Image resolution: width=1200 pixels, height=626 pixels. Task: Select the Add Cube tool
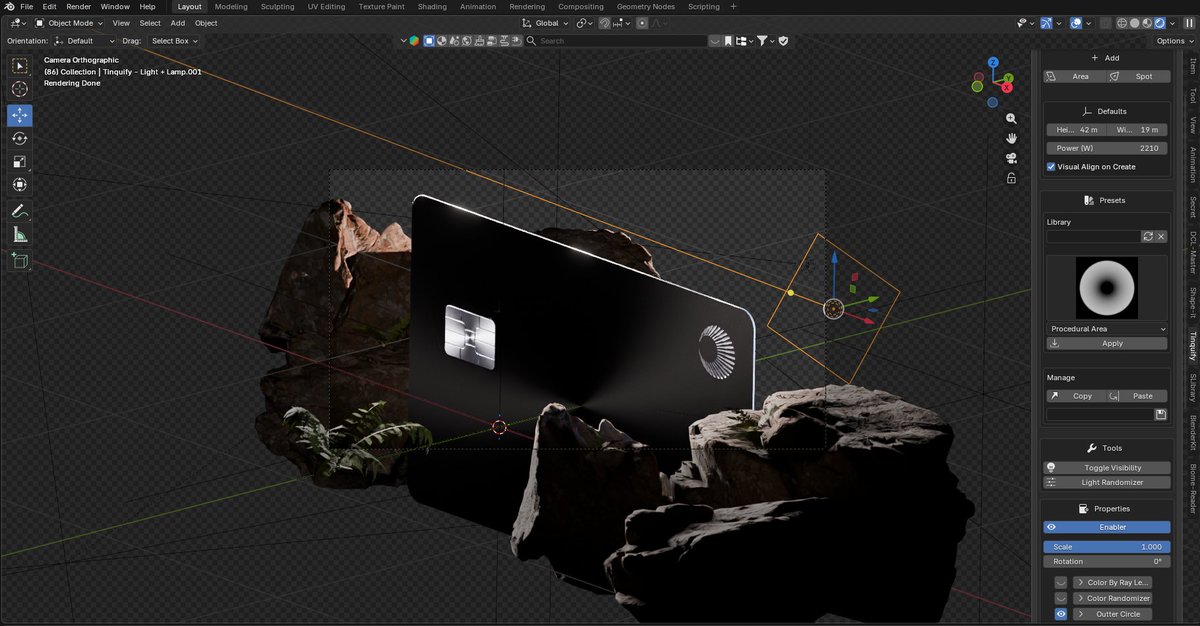20,261
